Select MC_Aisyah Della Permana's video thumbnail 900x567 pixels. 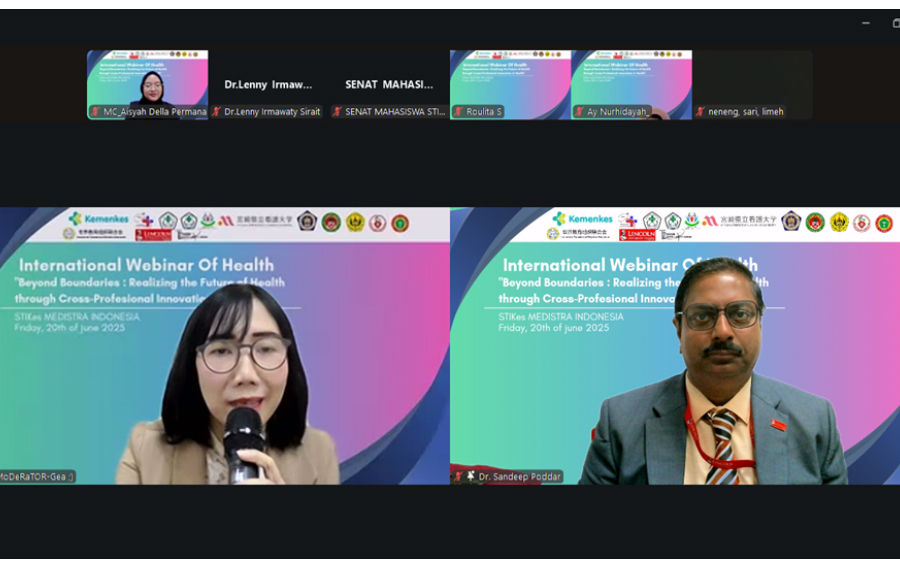pyautogui.click(x=148, y=85)
